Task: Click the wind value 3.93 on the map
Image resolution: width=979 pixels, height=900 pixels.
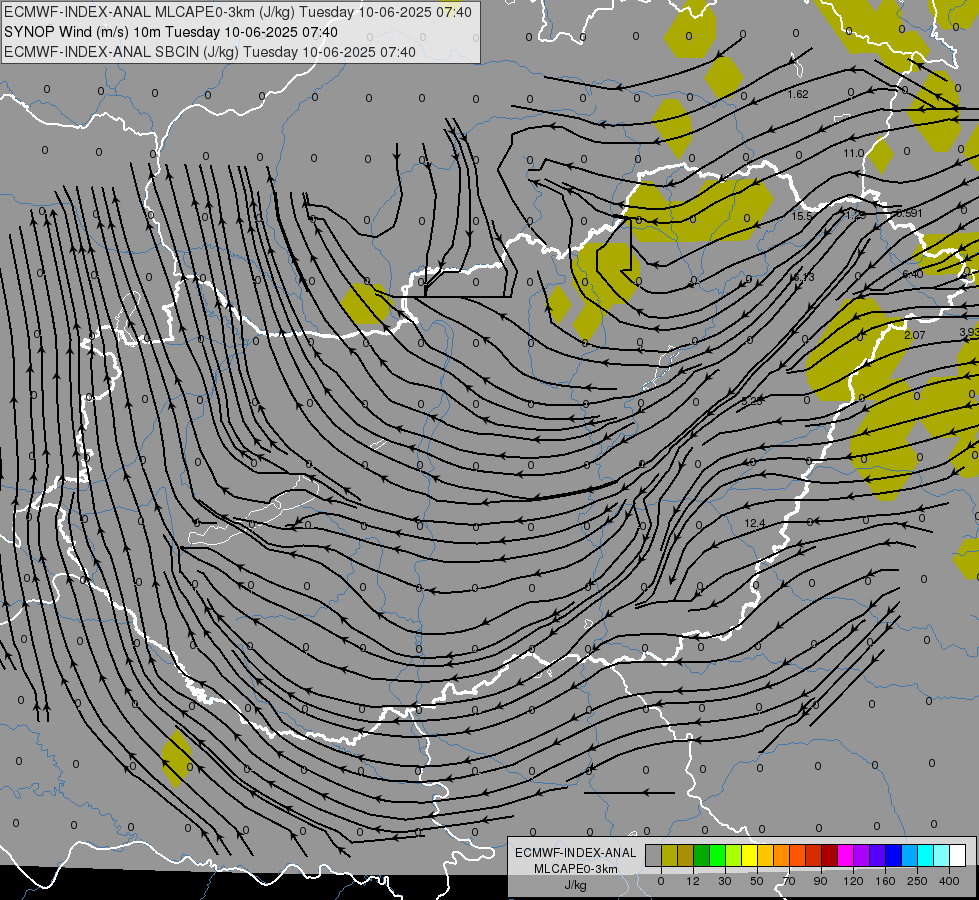Action: click(x=969, y=332)
